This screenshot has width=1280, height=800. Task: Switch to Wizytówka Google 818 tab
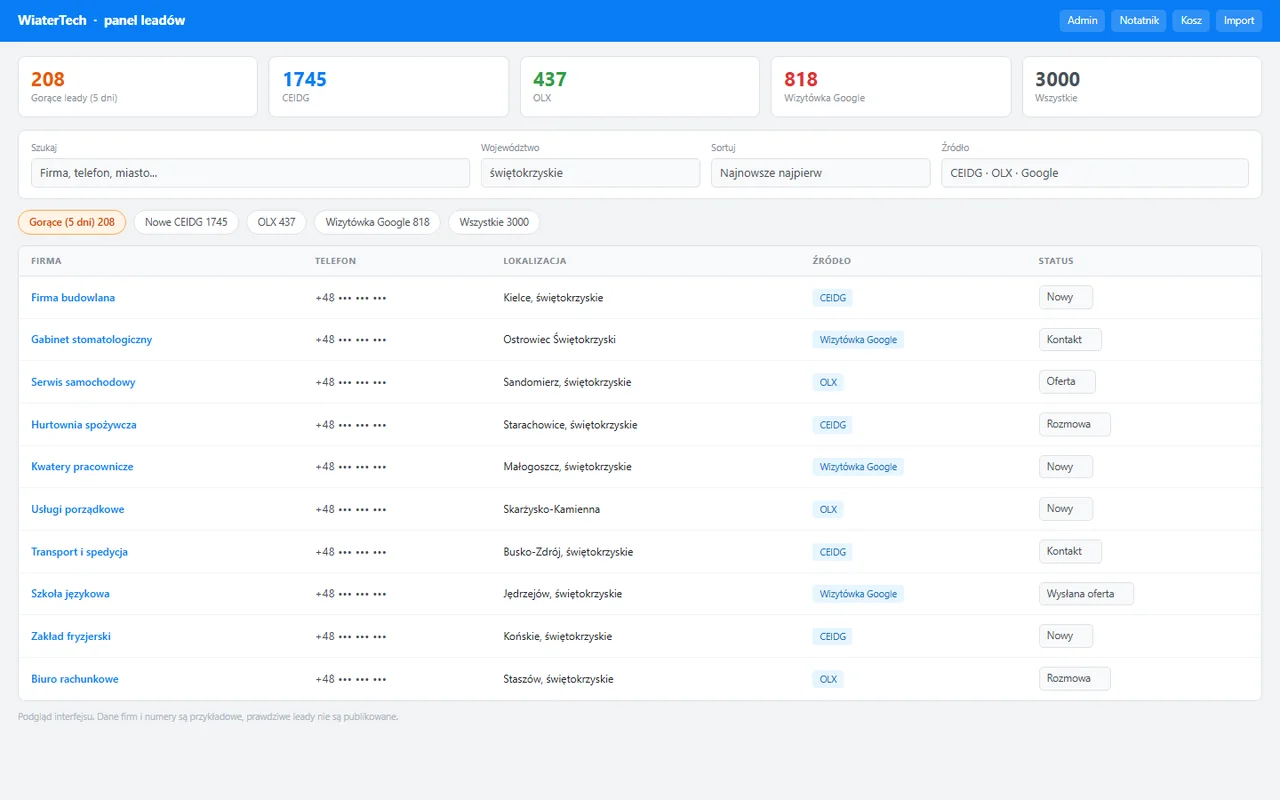click(x=377, y=222)
